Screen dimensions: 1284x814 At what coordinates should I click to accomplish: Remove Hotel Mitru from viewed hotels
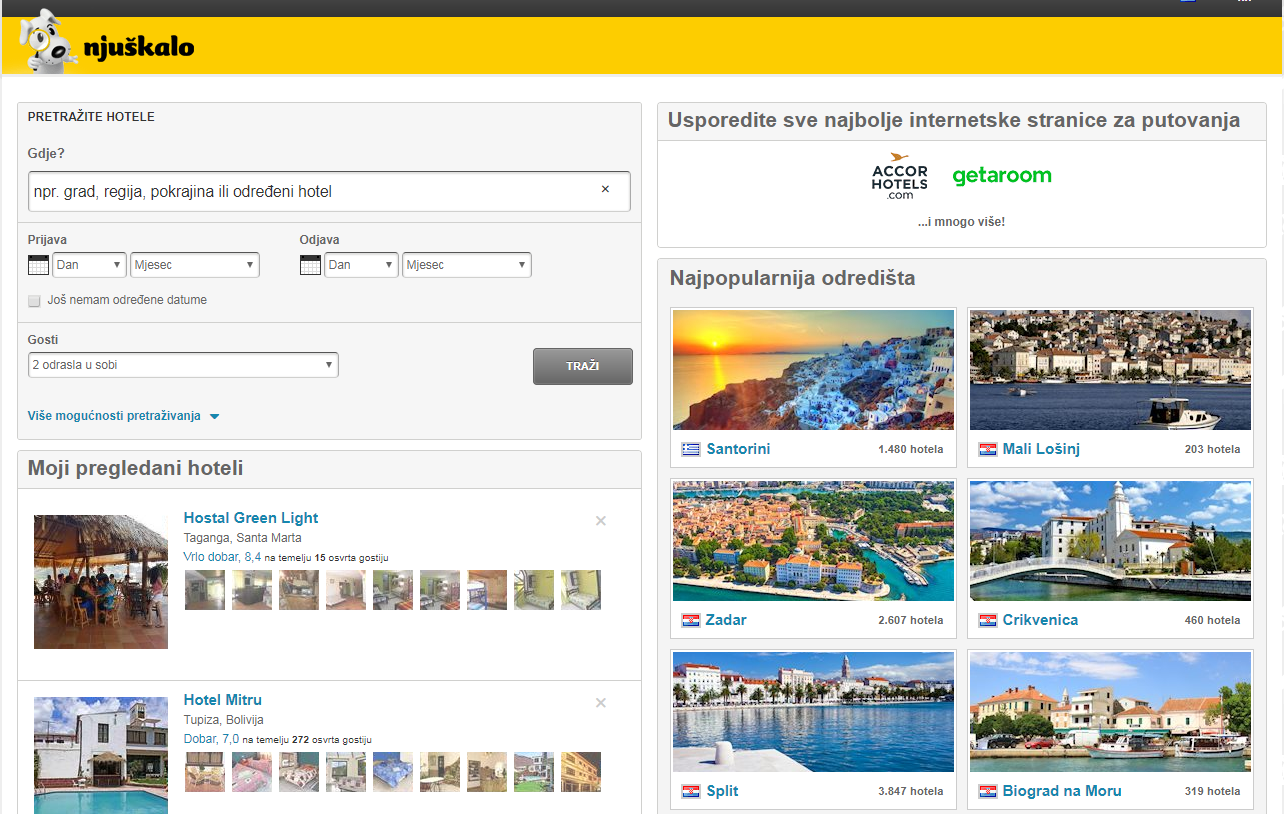[x=601, y=703]
